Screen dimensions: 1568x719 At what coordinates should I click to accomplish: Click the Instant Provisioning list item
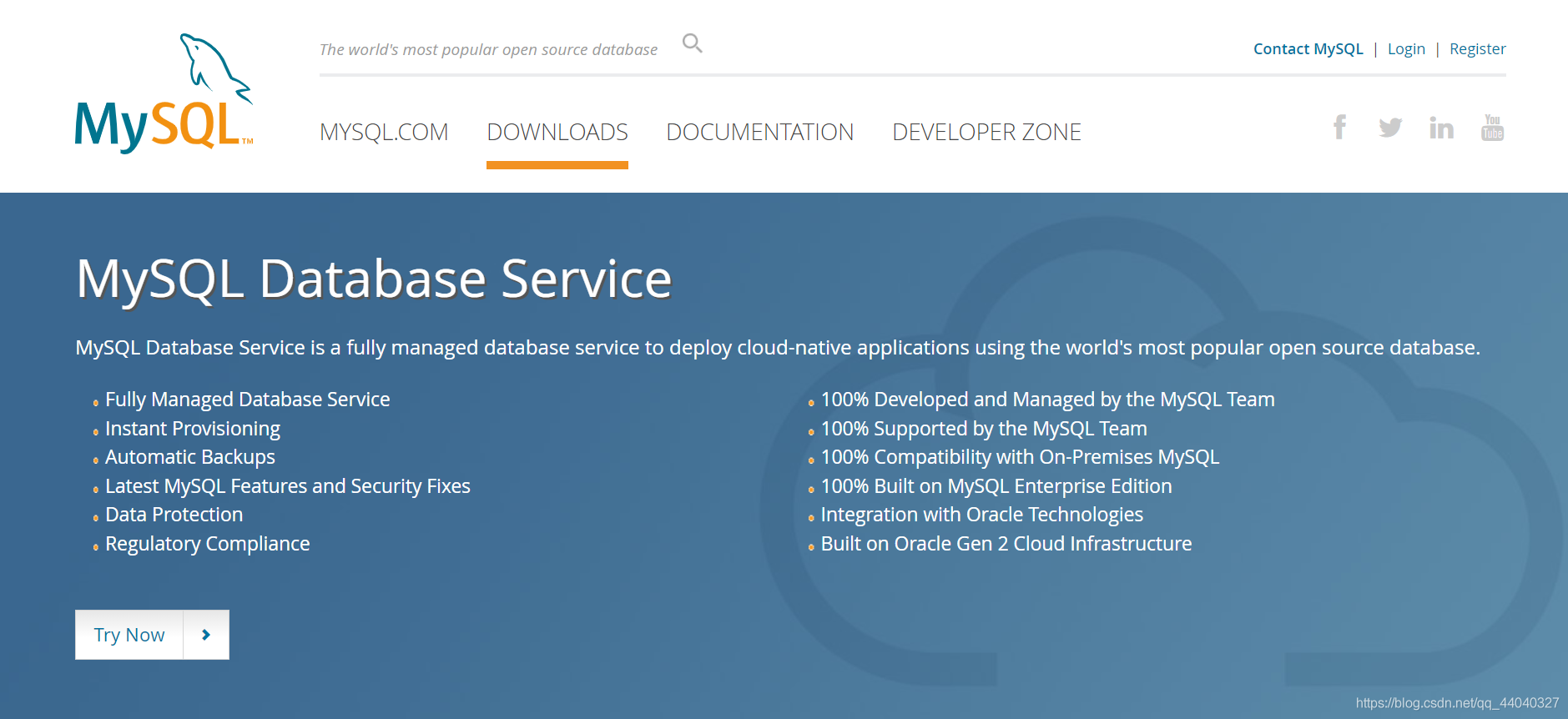tap(193, 429)
